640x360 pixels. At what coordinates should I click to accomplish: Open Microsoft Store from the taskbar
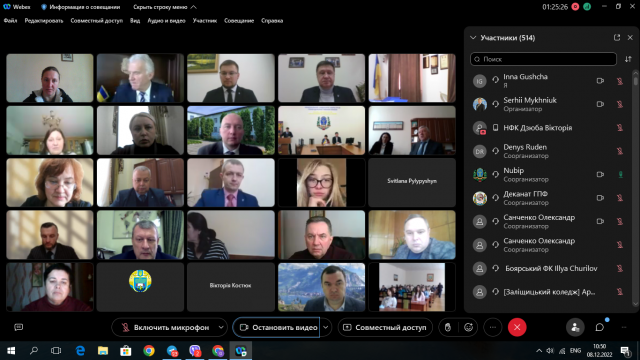tap(126, 351)
